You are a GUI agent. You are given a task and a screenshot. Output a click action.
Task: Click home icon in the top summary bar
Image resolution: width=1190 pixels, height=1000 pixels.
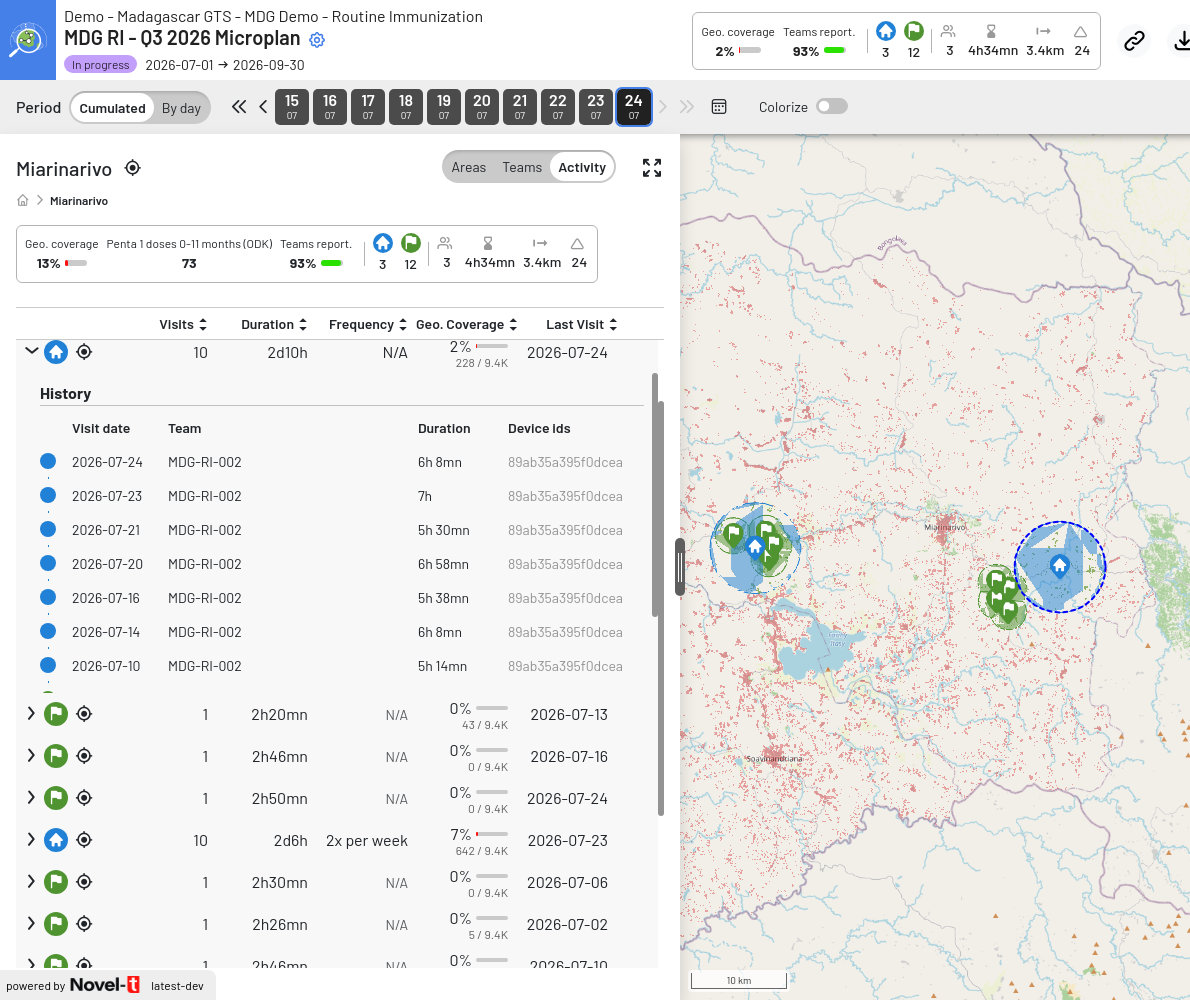886,31
